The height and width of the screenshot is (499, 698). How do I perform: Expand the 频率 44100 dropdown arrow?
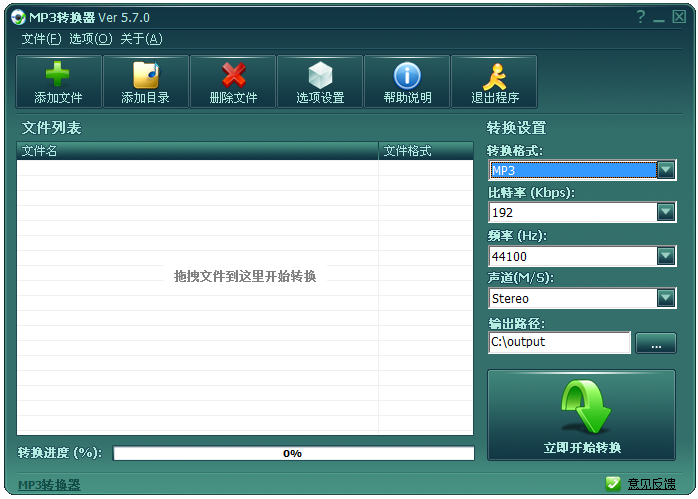point(666,256)
